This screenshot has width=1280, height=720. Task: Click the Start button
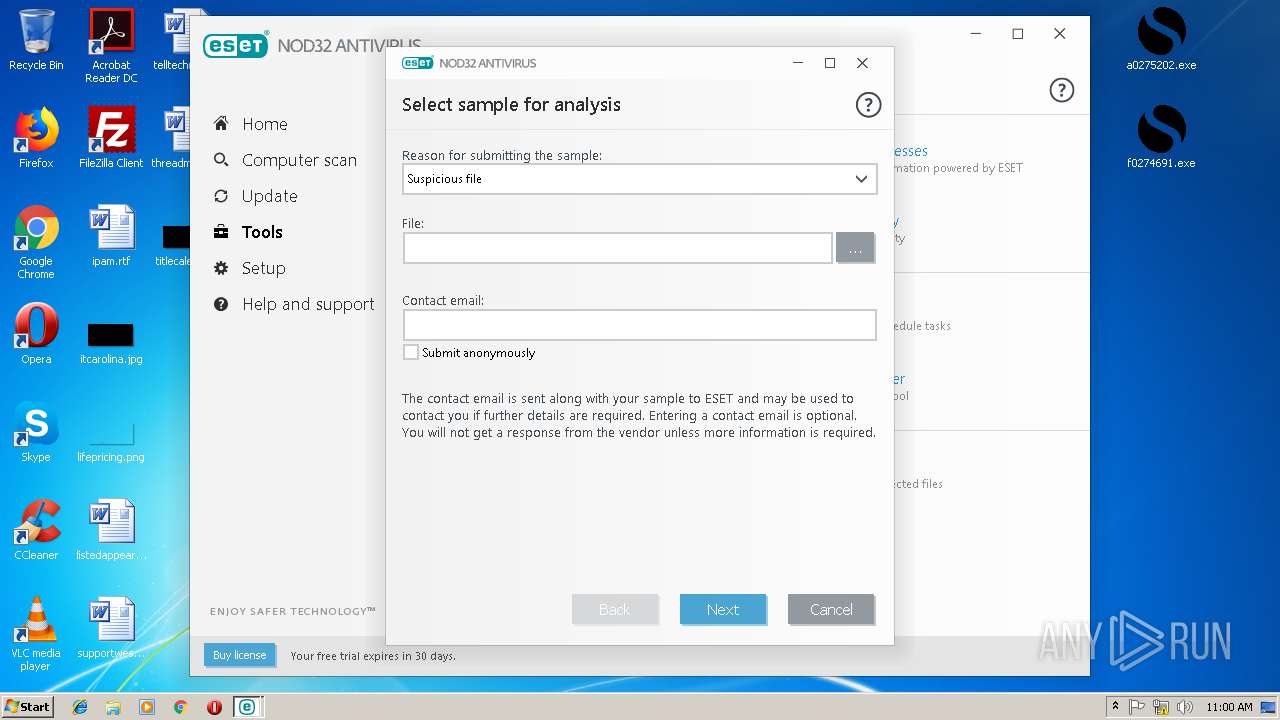coord(28,707)
